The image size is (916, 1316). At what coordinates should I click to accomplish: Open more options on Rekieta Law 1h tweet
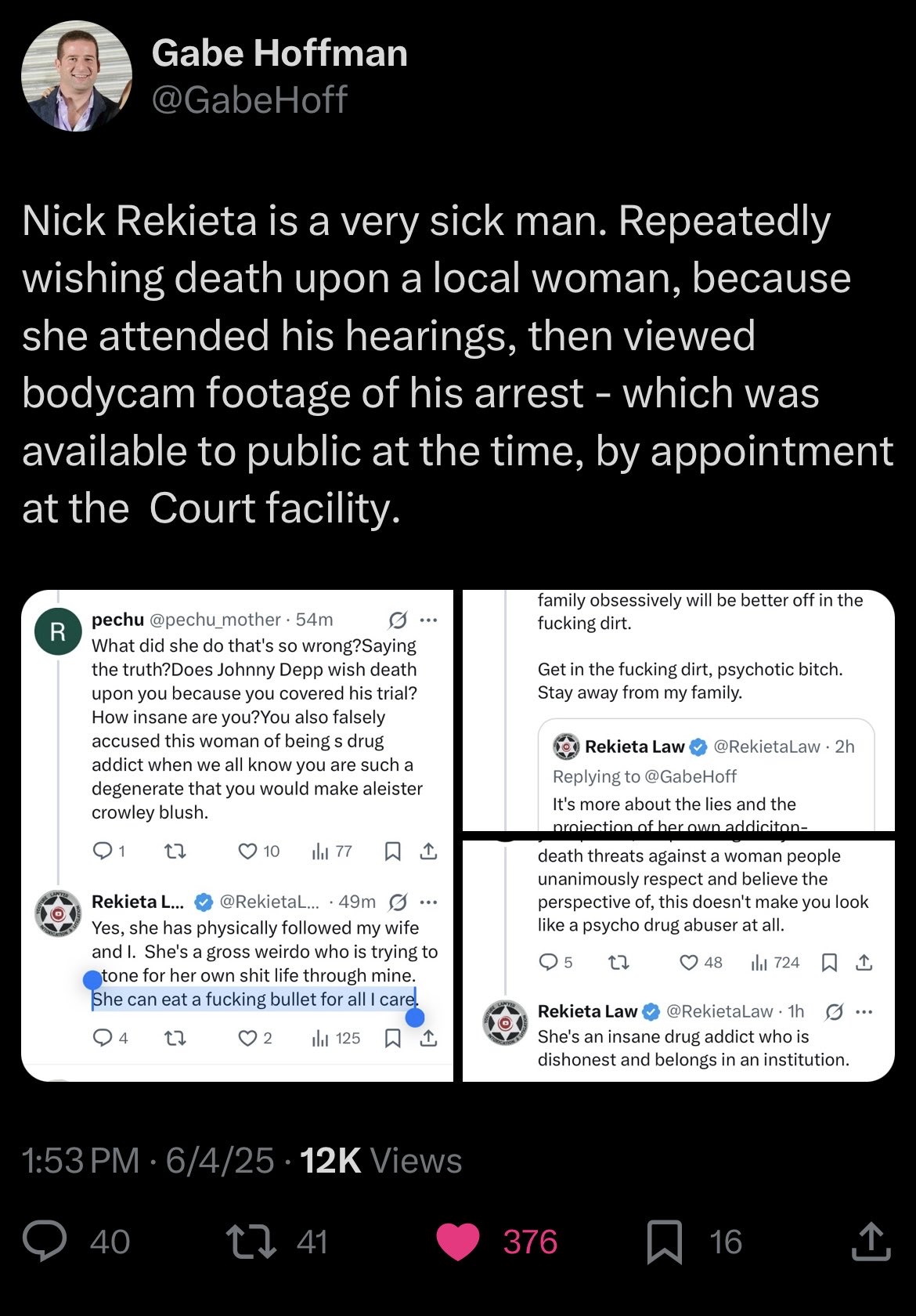(864, 1012)
